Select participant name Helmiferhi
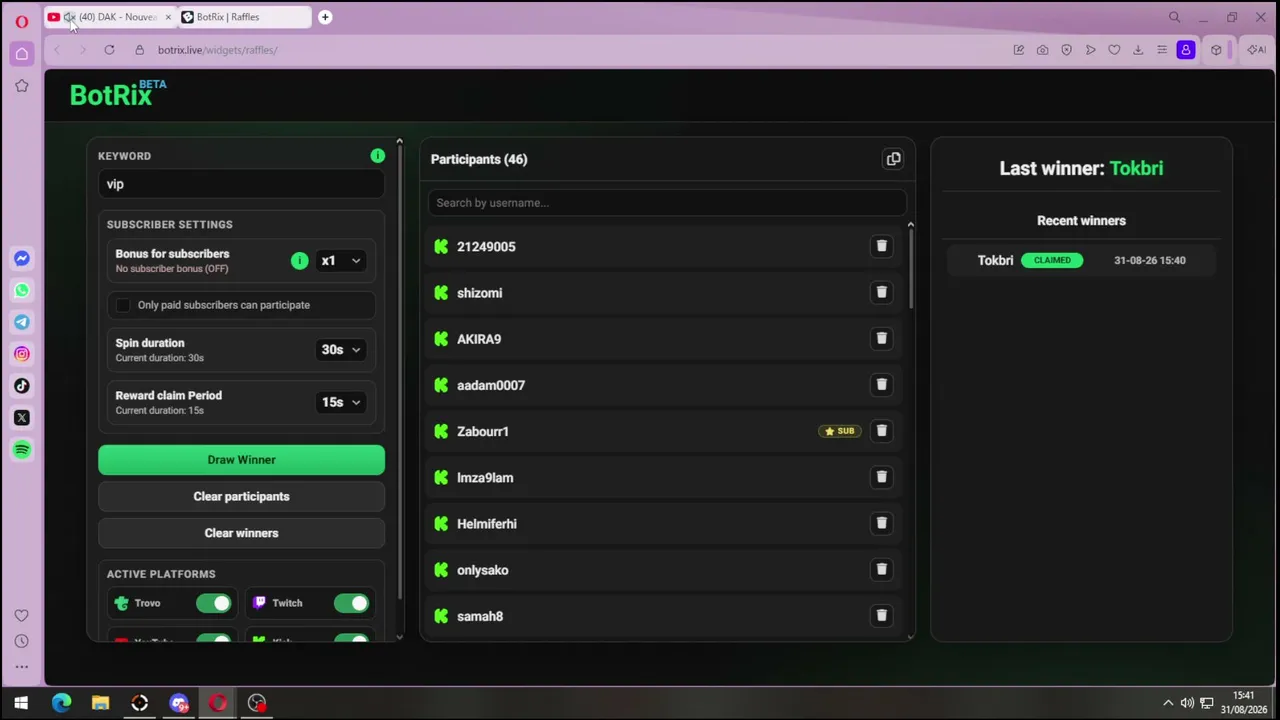 point(487,524)
